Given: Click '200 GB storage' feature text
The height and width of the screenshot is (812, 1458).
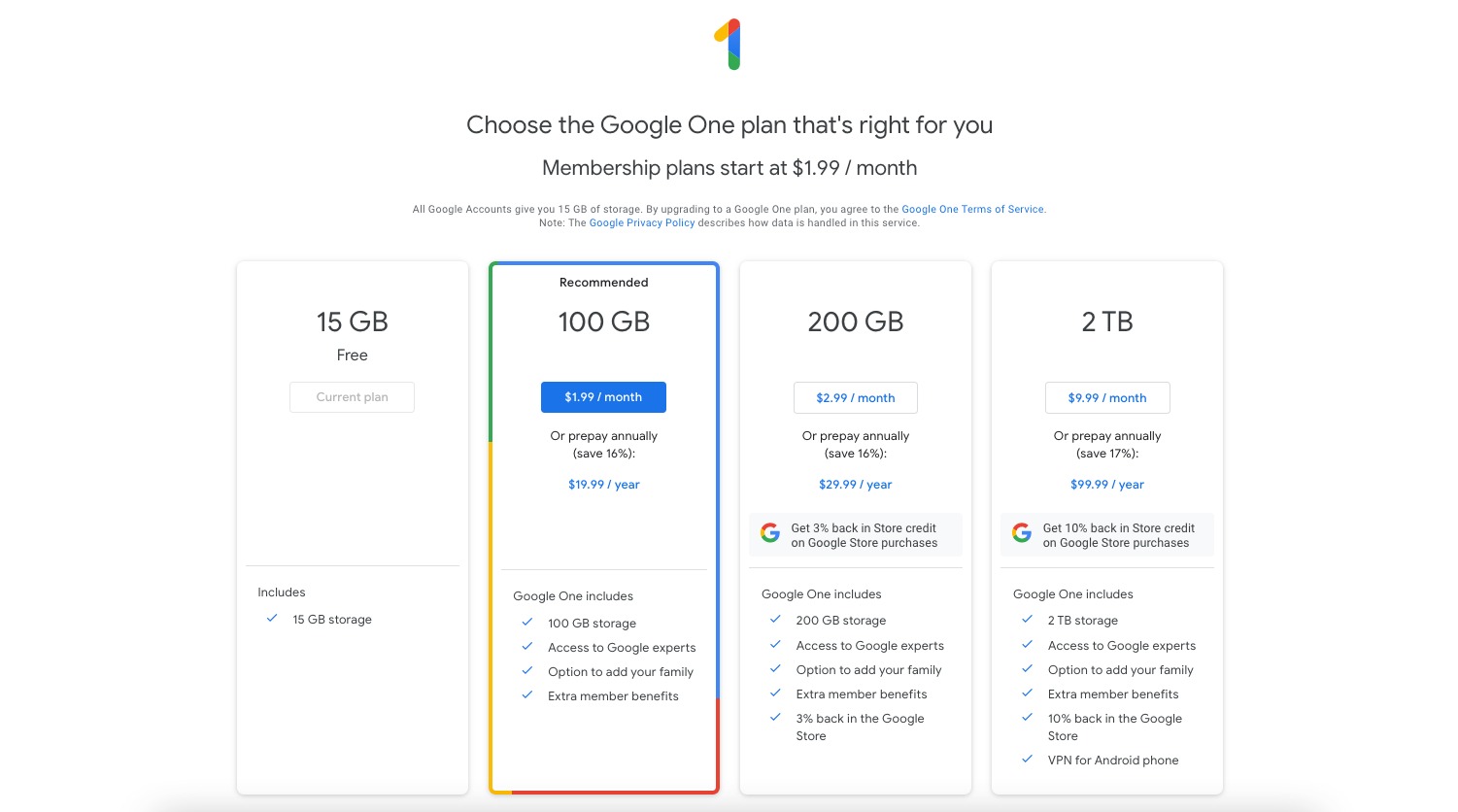Looking at the screenshot, I should tap(841, 621).
